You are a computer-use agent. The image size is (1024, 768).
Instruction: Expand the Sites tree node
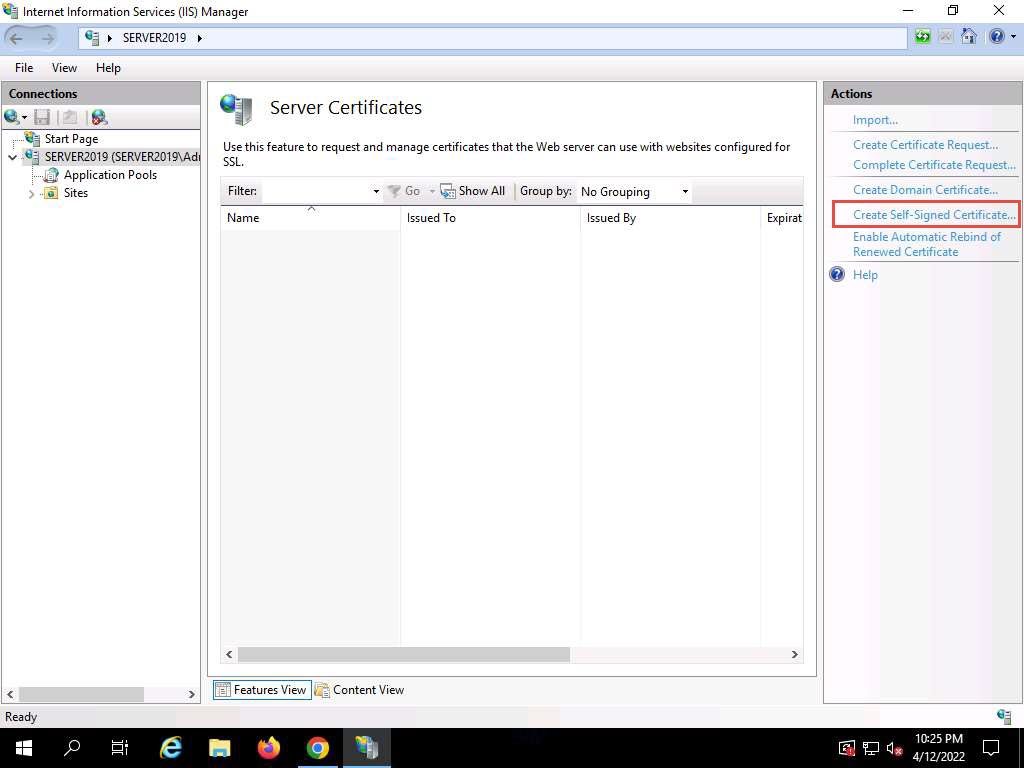(32, 193)
